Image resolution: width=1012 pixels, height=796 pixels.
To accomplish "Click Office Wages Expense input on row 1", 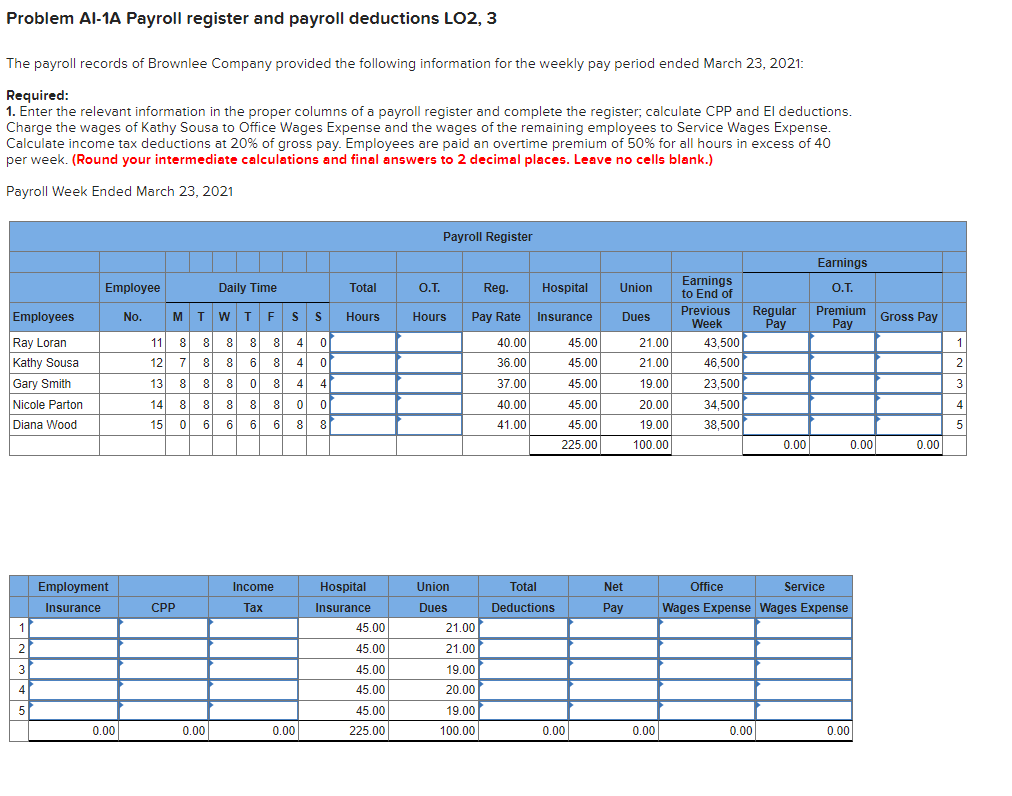I will [x=705, y=627].
